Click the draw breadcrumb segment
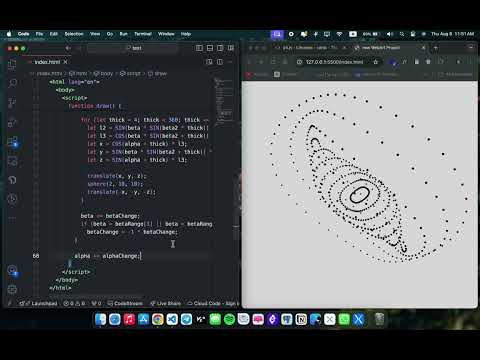This screenshot has height=360, width=480. [157, 73]
